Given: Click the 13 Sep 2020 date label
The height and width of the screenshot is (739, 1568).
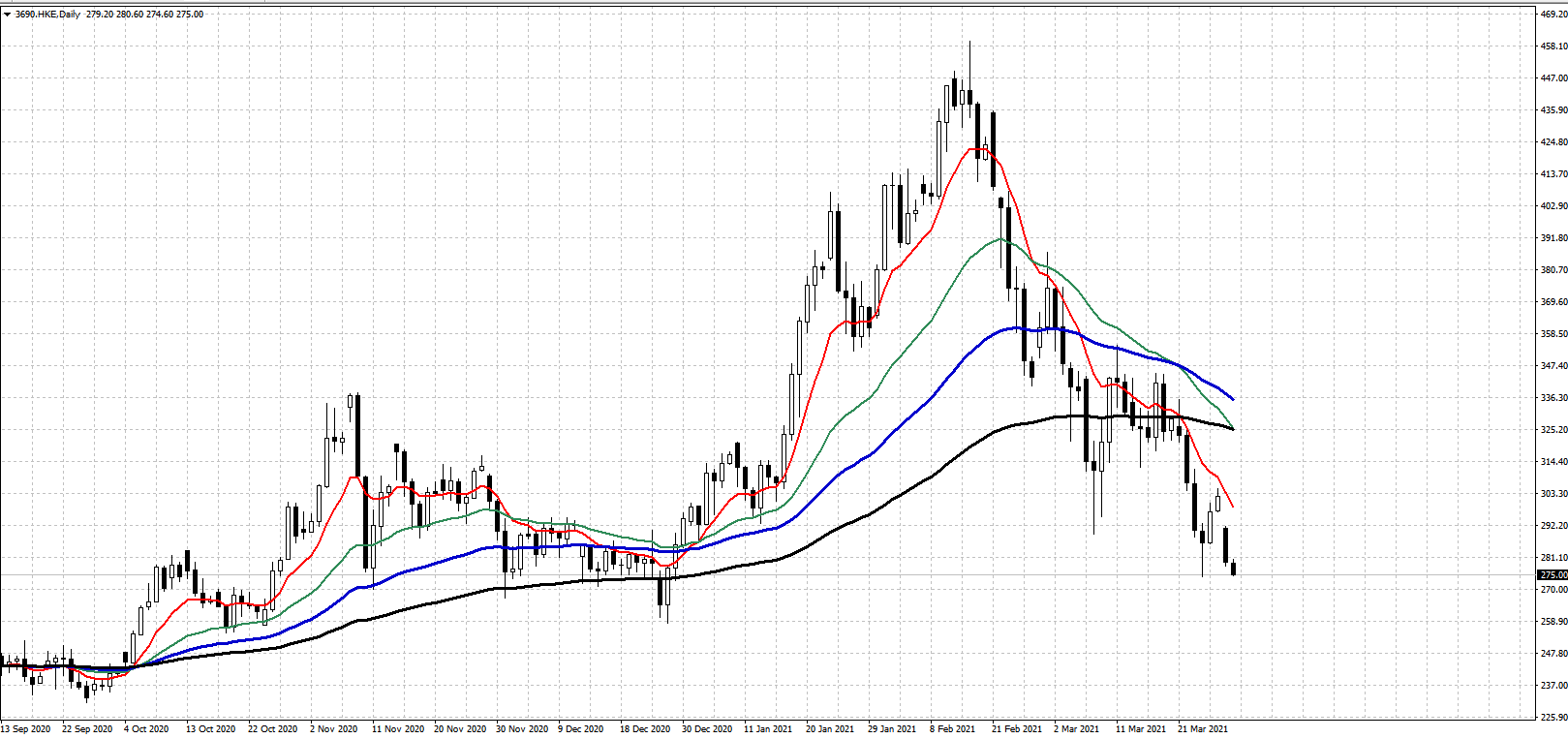Looking at the screenshot, I should (x=26, y=729).
